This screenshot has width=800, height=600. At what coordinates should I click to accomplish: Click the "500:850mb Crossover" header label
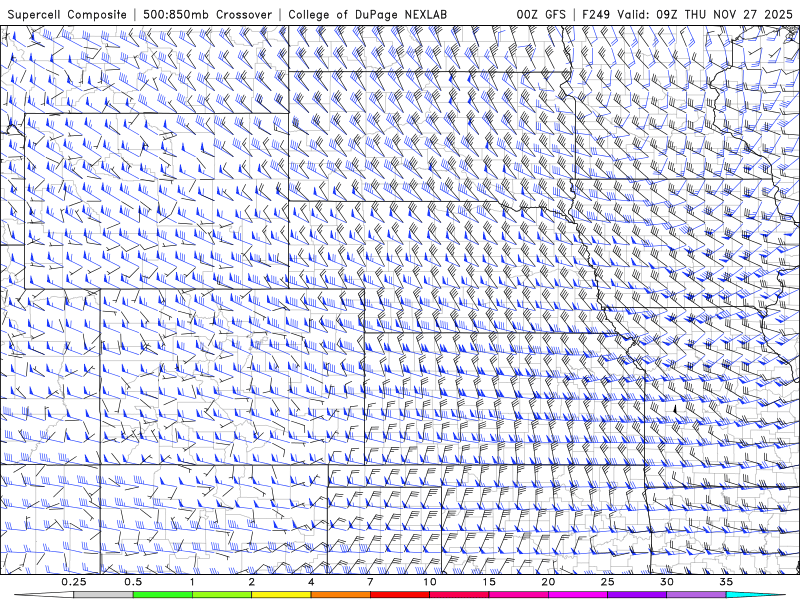[208, 14]
